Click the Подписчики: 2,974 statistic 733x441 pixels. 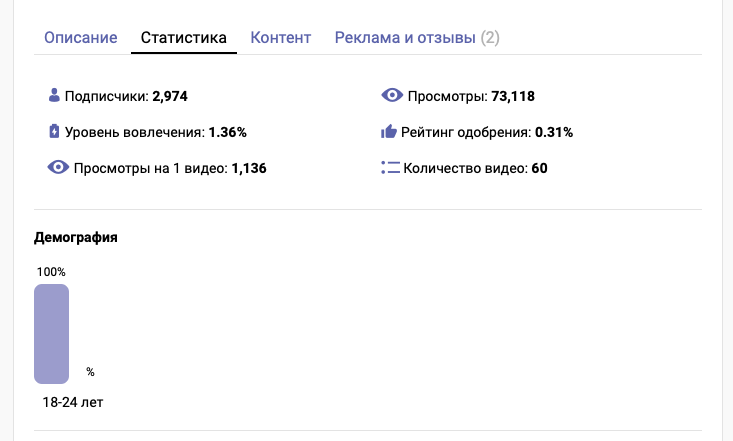(x=126, y=97)
